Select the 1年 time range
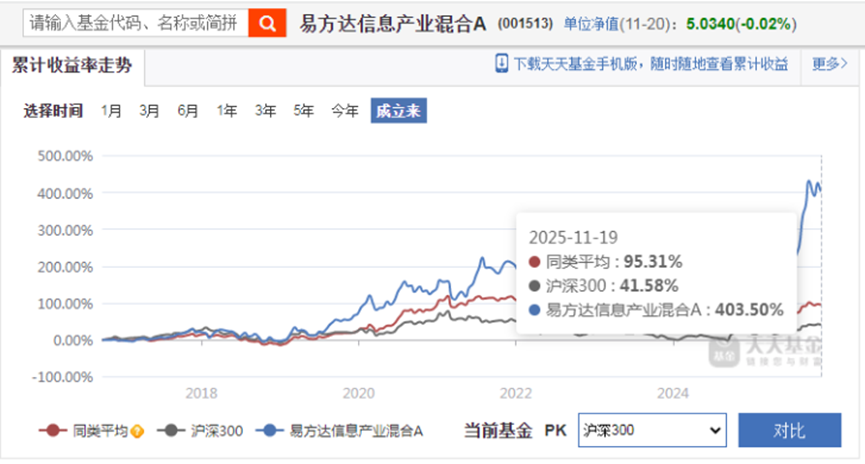Screen dimensions: 865x464 tap(226, 111)
